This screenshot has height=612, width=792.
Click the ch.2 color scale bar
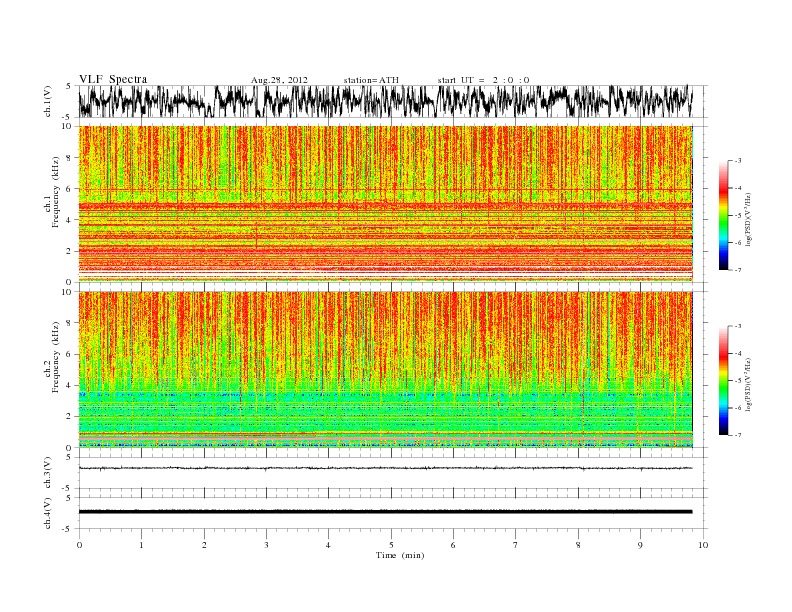723,381
